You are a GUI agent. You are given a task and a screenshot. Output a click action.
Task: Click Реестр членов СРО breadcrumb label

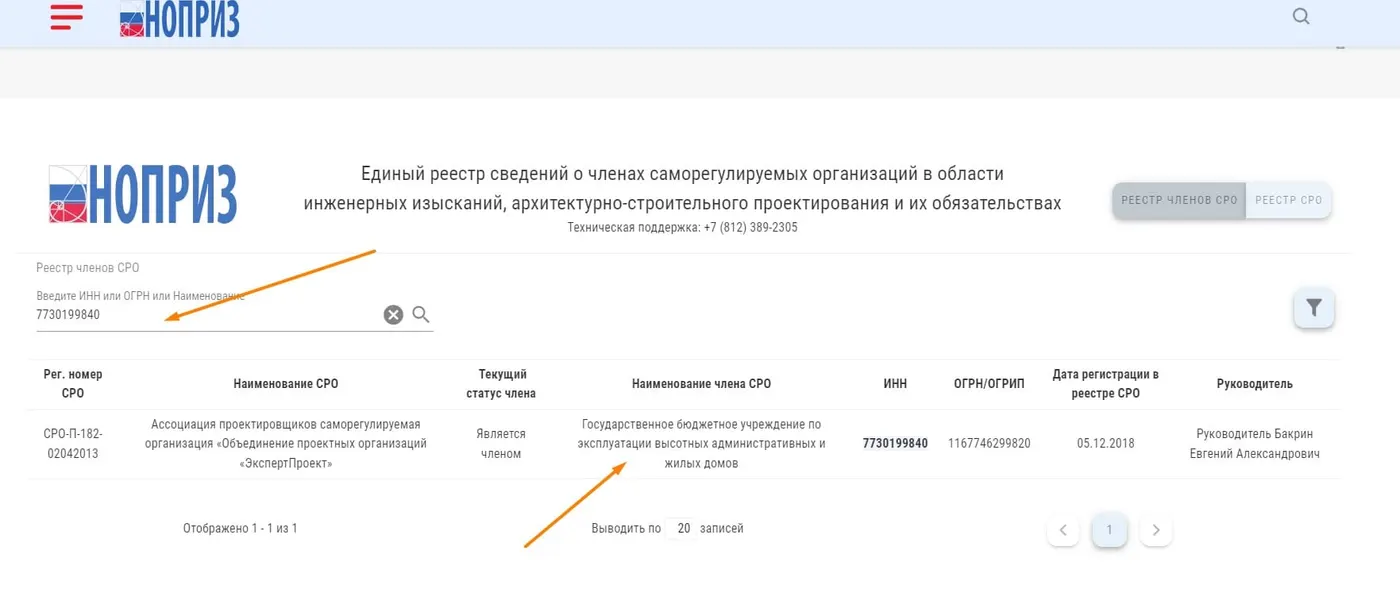[88, 268]
